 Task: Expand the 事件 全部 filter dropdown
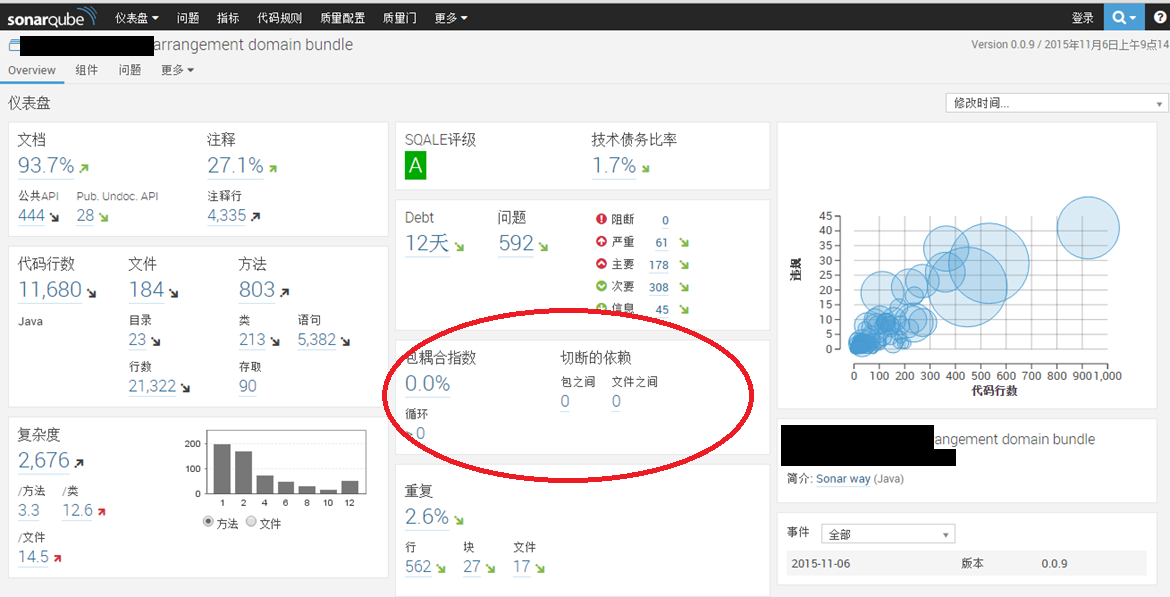887,534
